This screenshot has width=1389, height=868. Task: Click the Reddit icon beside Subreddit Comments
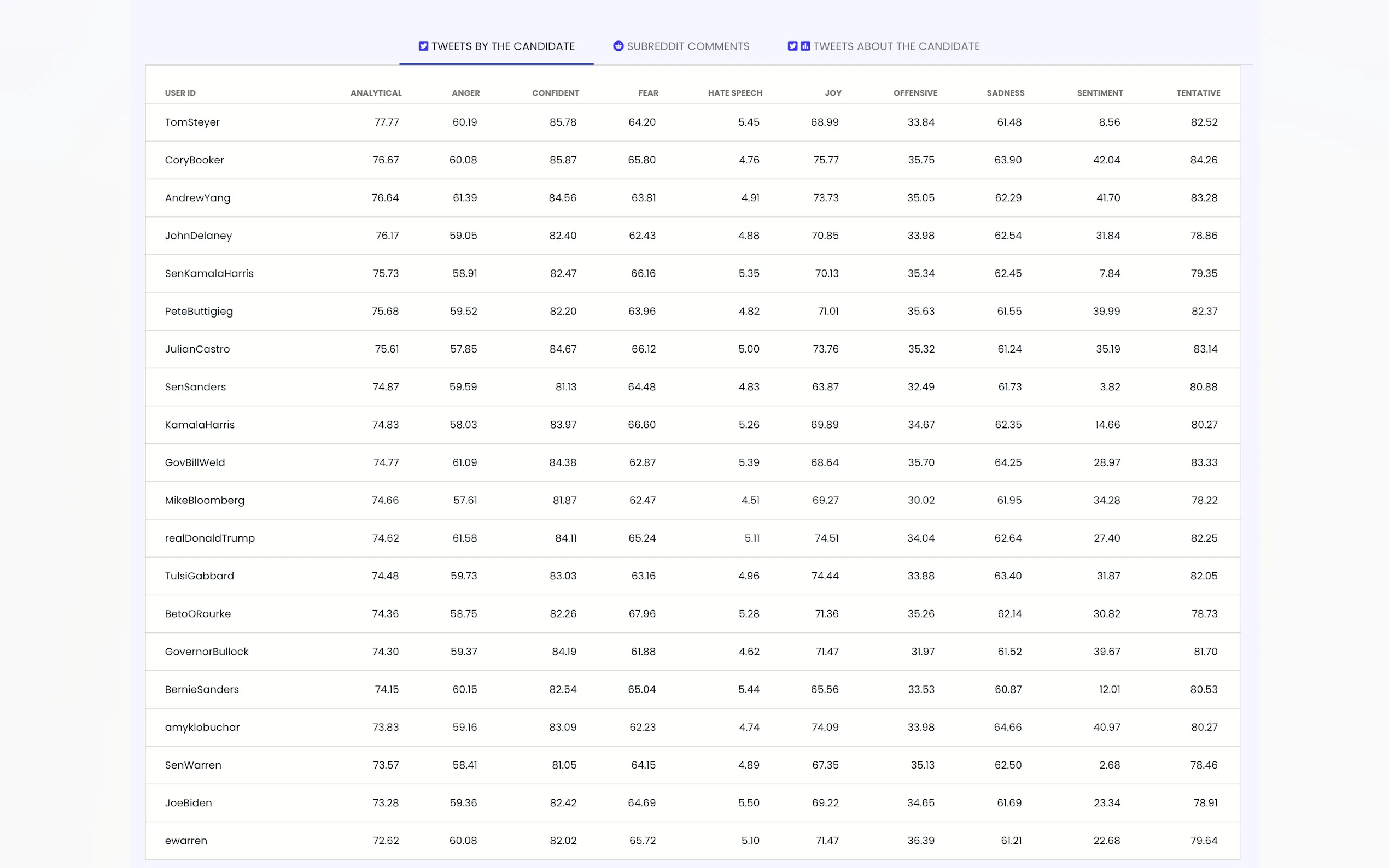coord(618,46)
